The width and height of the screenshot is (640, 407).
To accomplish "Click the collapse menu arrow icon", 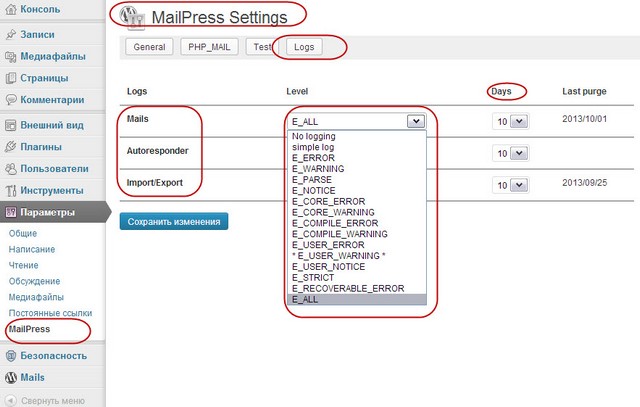I will tap(11, 400).
